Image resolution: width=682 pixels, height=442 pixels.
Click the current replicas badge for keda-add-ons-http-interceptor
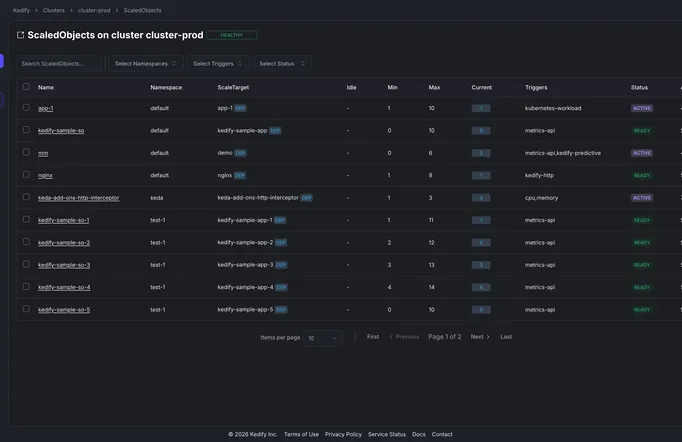(x=481, y=198)
